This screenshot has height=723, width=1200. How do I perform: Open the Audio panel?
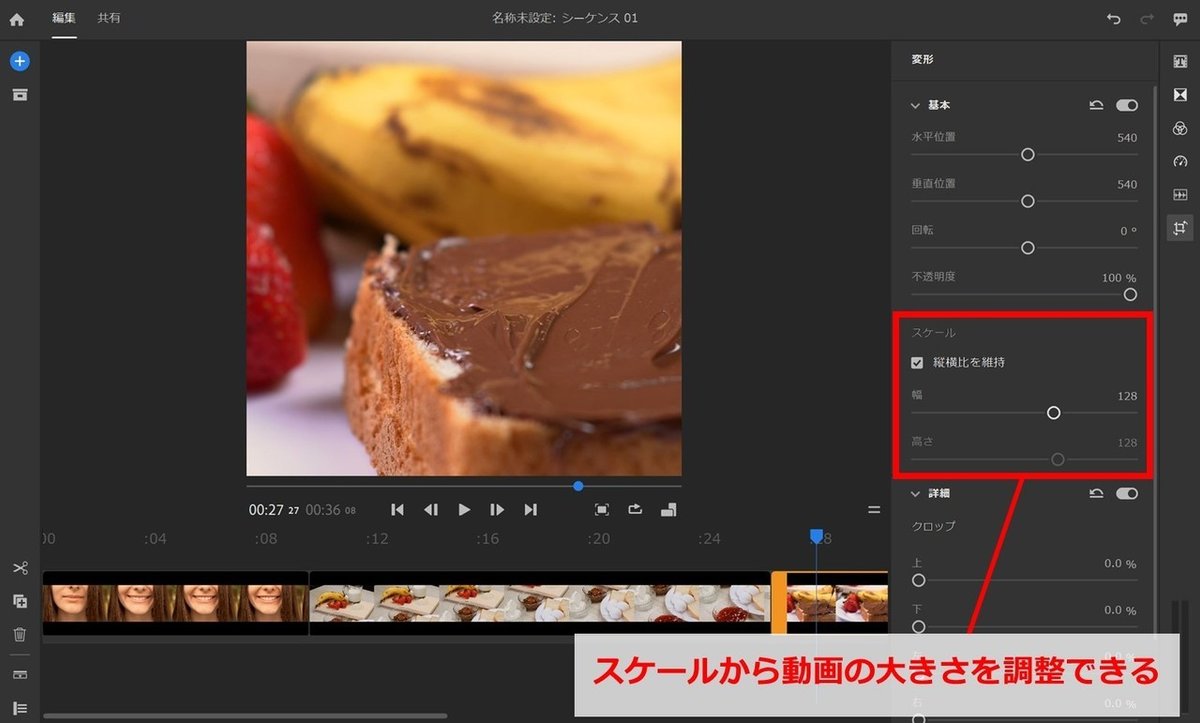(x=1181, y=193)
